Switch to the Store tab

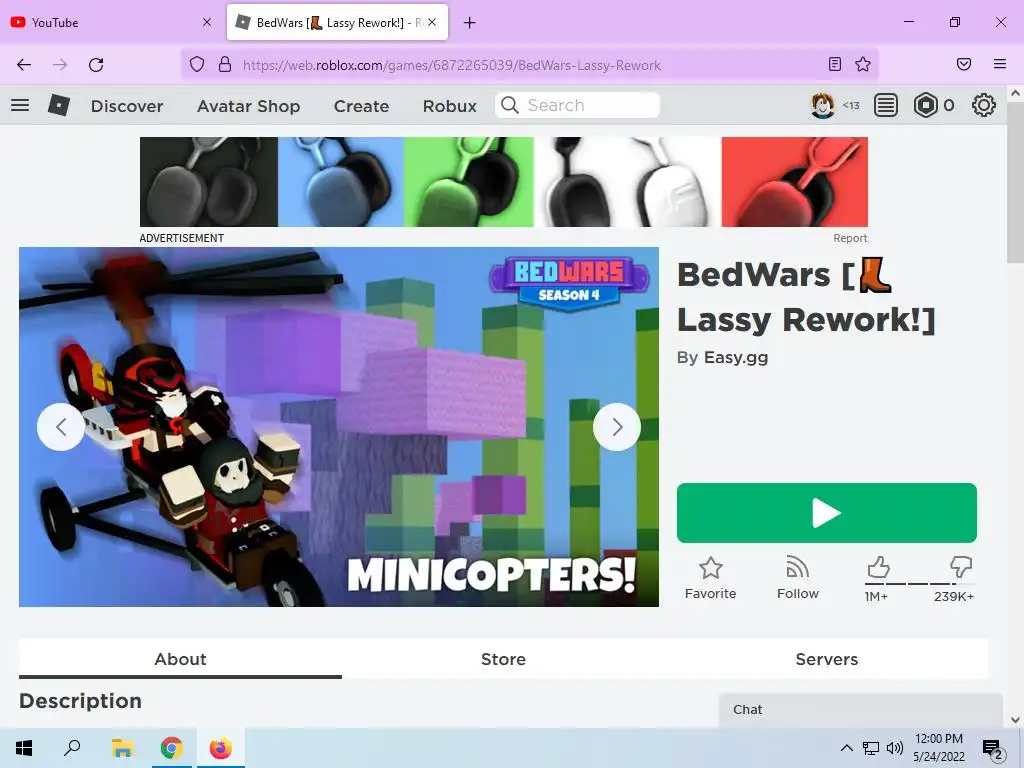pyautogui.click(x=503, y=659)
